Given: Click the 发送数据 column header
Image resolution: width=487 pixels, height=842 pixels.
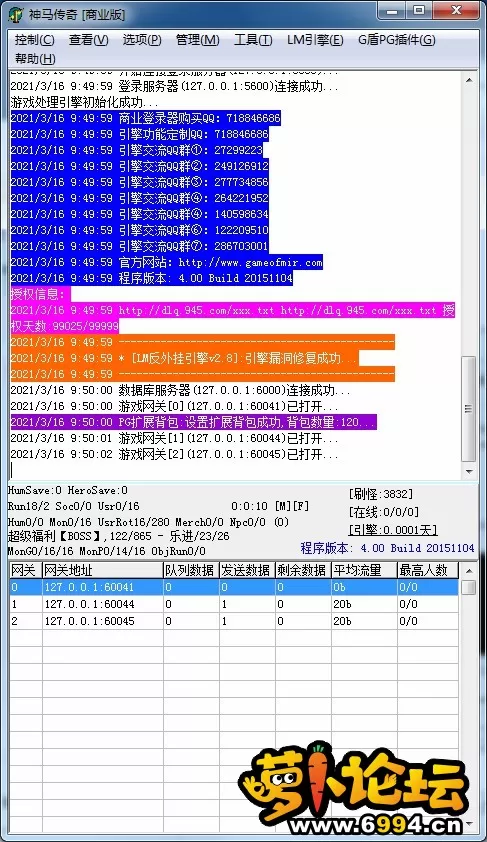Looking at the screenshot, I should point(246,570).
